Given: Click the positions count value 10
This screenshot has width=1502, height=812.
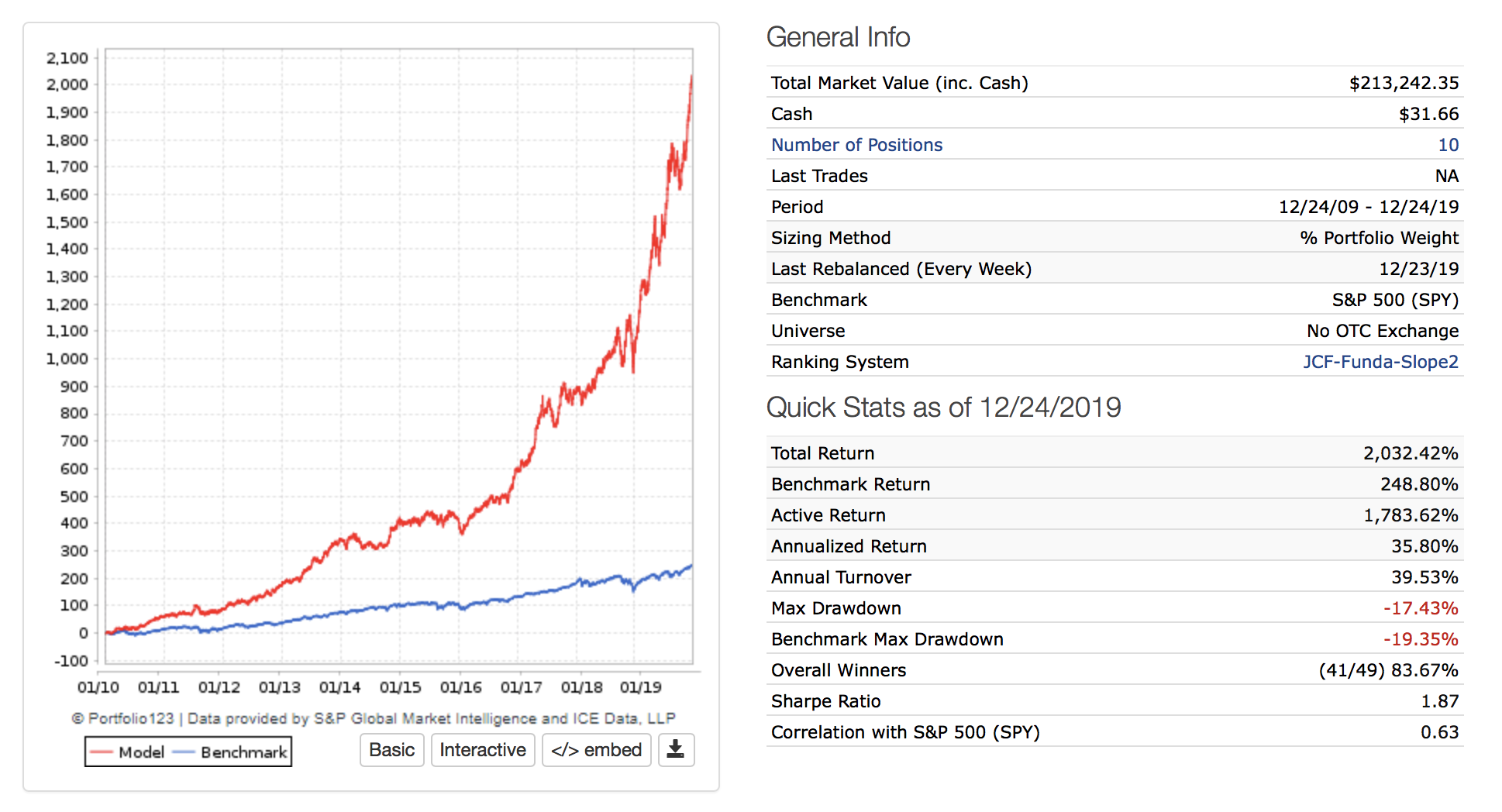Looking at the screenshot, I should coord(1448,145).
